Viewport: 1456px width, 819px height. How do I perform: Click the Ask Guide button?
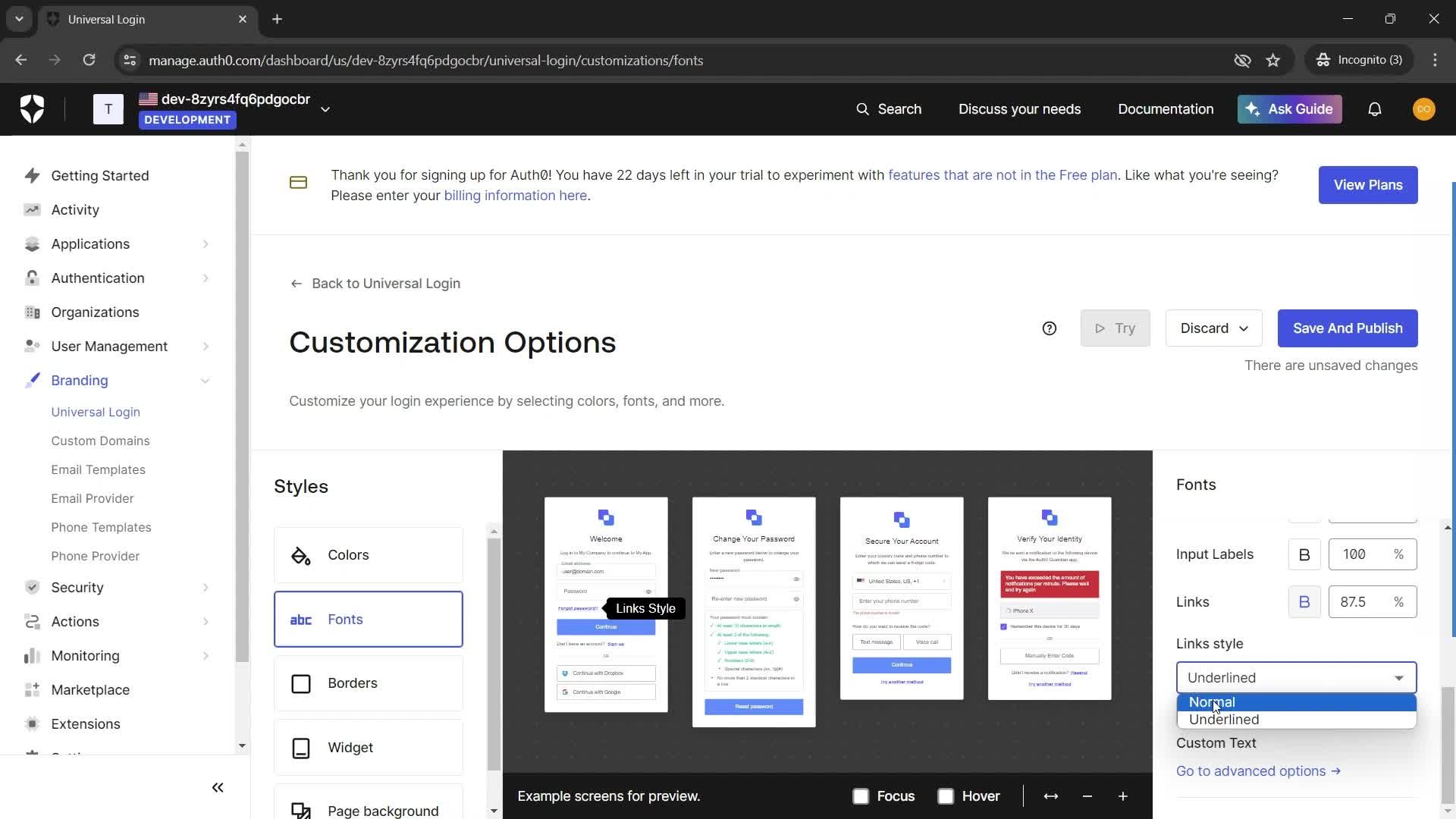1290,109
